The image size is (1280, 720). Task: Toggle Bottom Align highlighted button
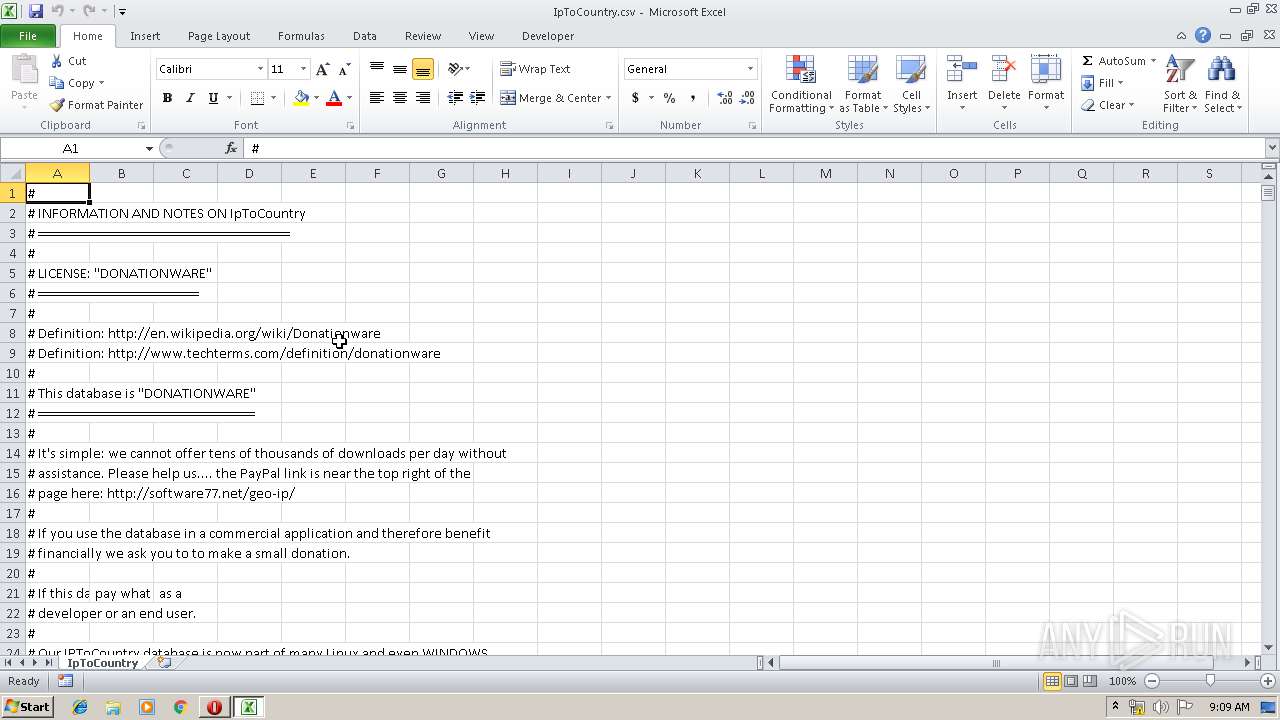coord(423,69)
